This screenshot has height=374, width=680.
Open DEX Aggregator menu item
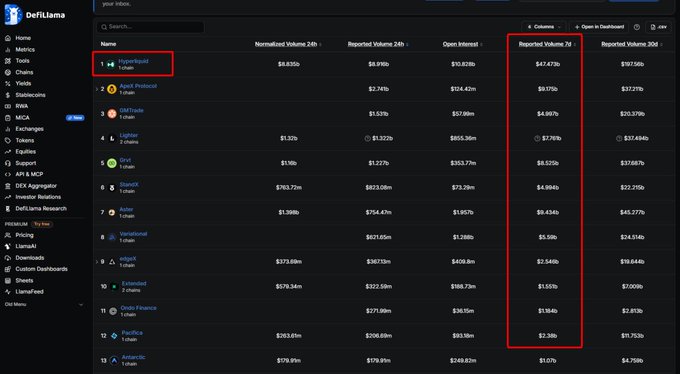(x=36, y=186)
